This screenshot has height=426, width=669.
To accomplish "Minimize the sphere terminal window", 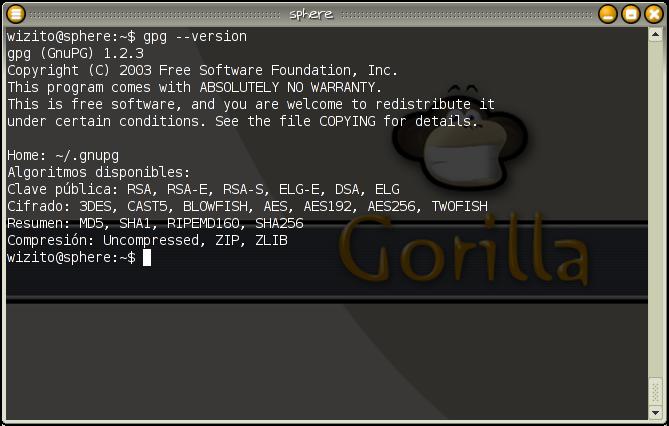I will [608, 14].
